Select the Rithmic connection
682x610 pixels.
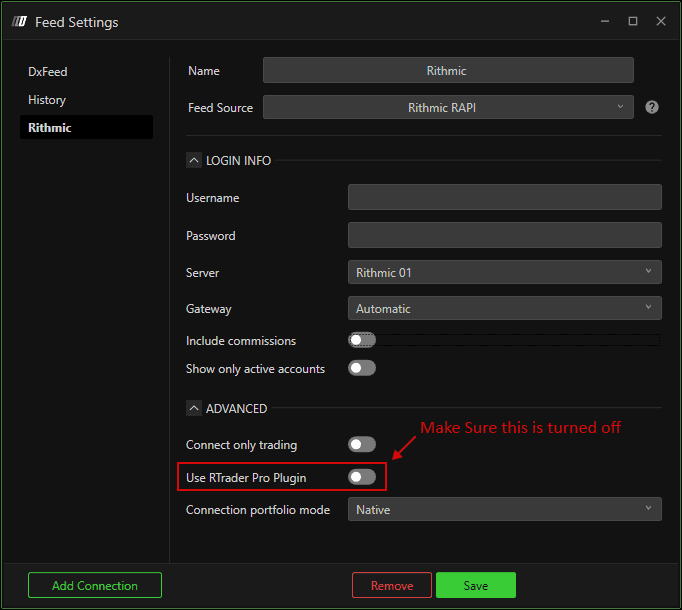pos(86,127)
